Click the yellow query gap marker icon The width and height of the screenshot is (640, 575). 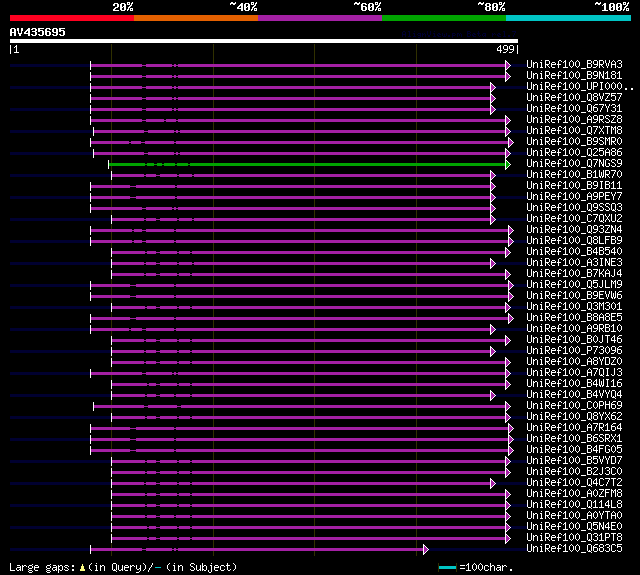pyautogui.click(x=82, y=567)
